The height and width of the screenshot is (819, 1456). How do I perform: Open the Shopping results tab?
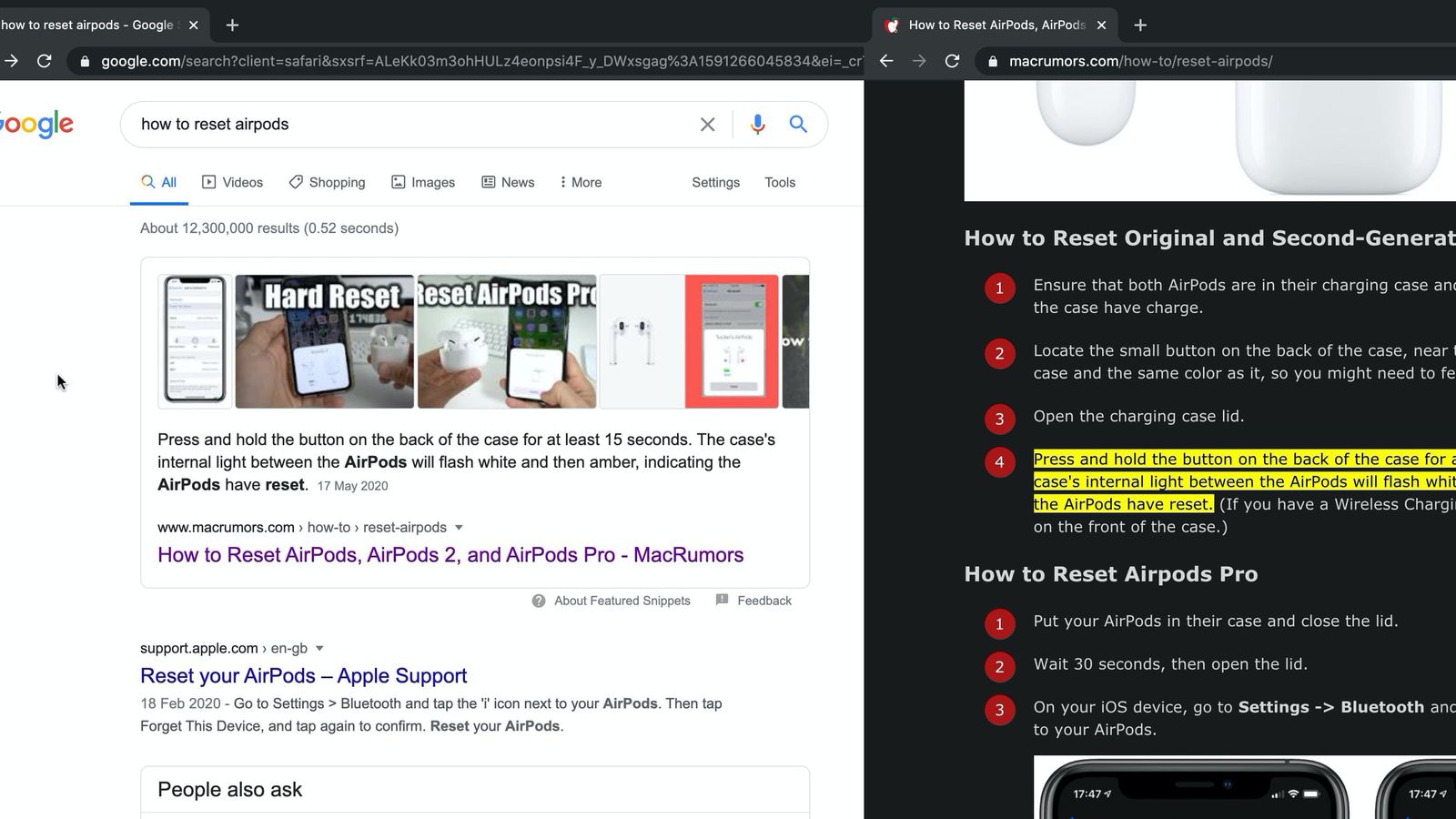(327, 182)
